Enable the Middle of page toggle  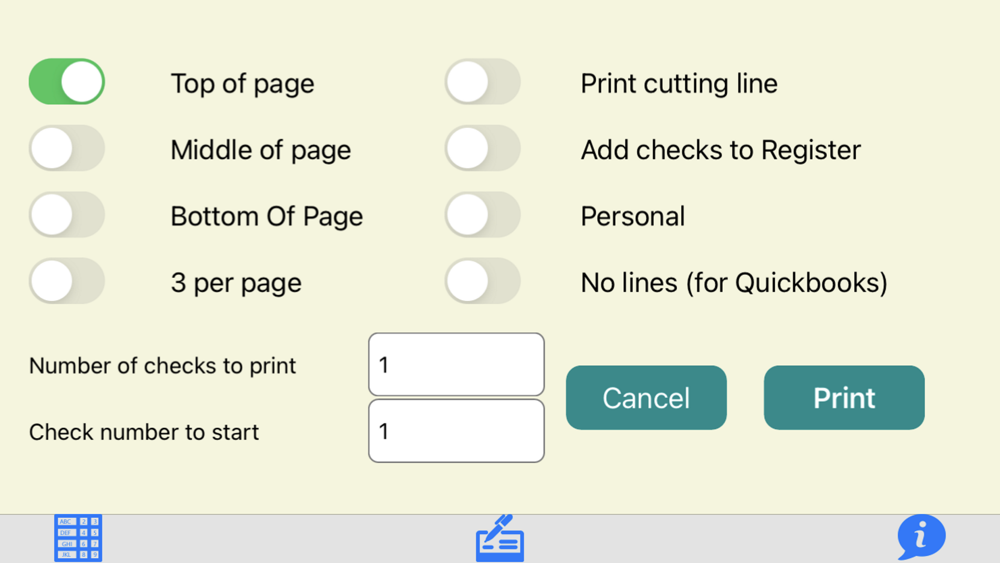(67, 149)
